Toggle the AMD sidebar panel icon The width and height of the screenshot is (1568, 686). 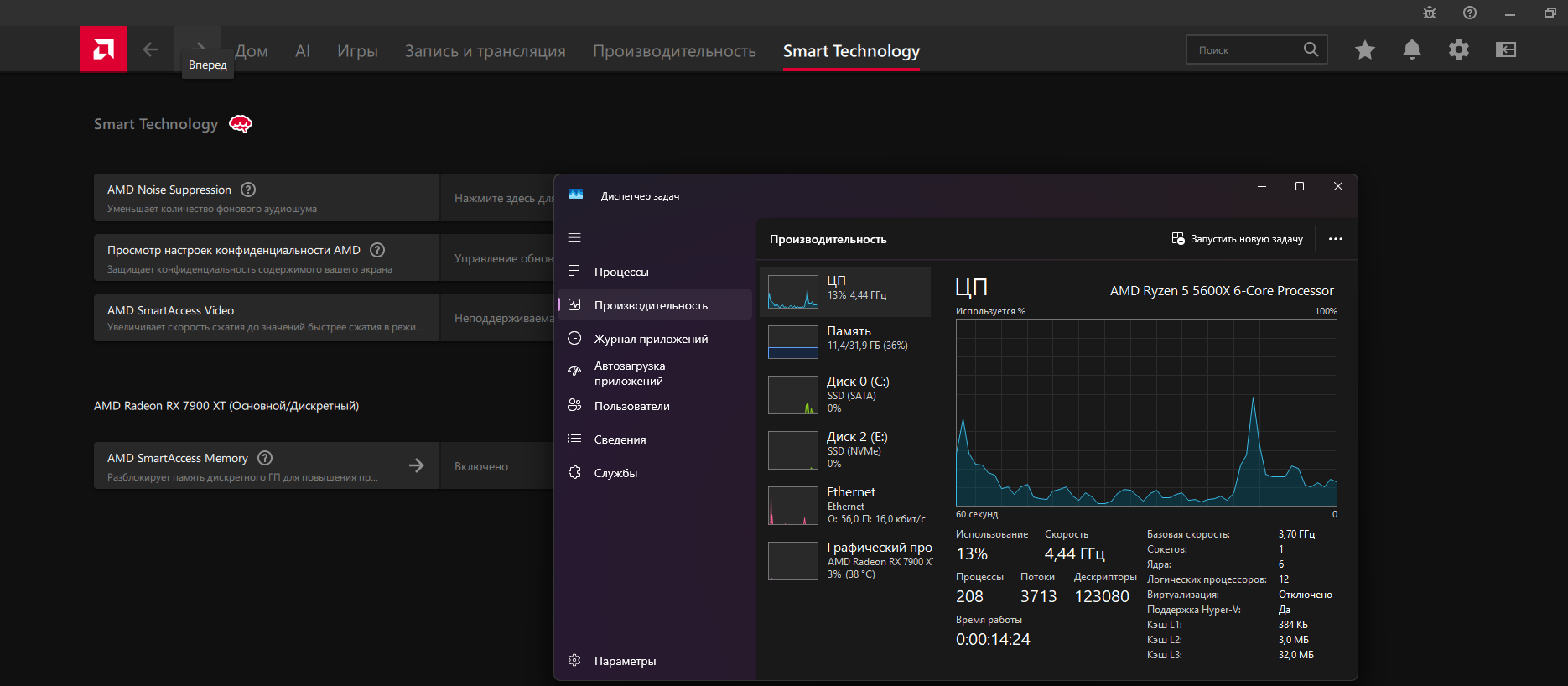1505,49
